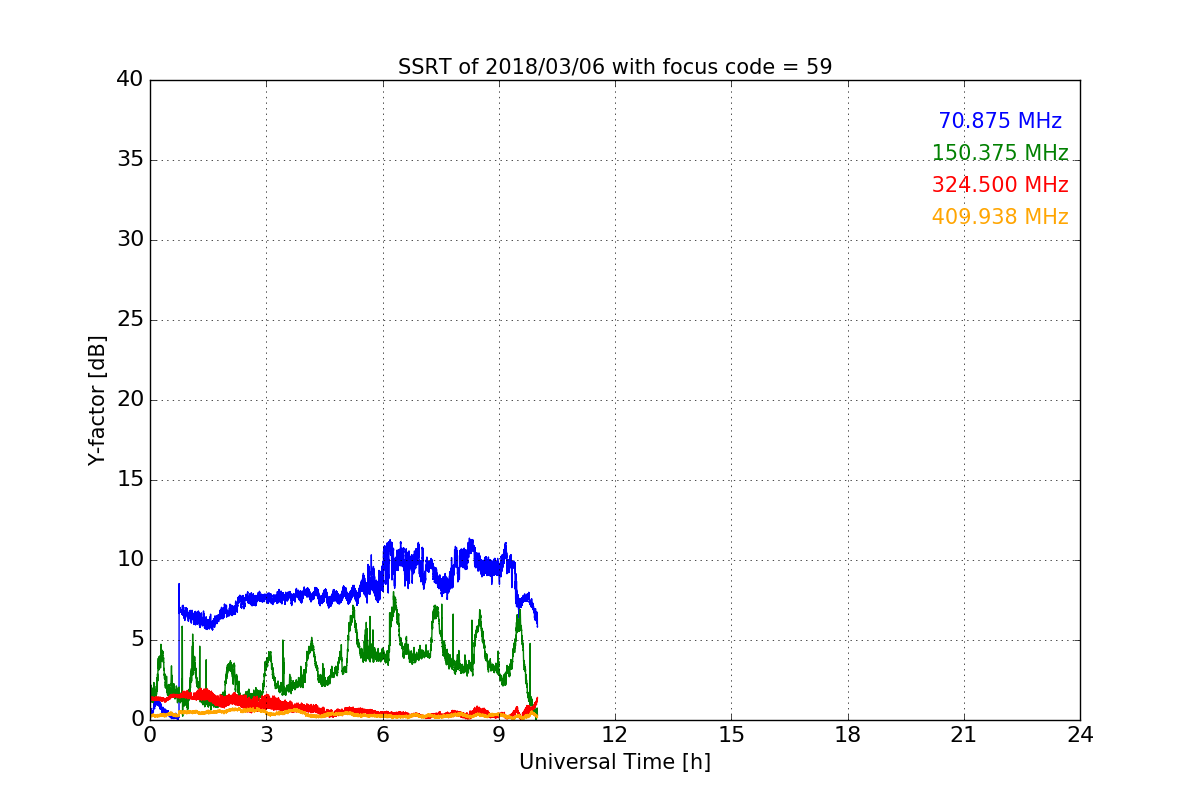Viewport: 1200px width, 800px height.
Task: Select the '150.375 MHz' green legend label
Action: tap(1000, 153)
